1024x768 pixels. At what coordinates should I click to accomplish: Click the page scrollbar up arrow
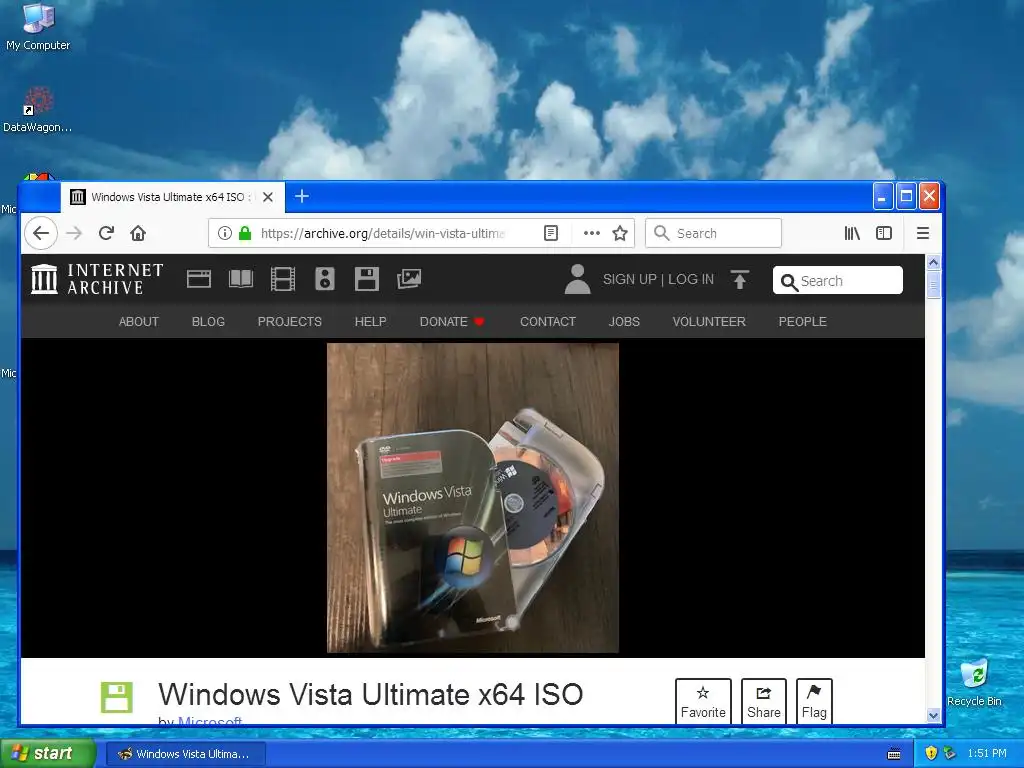pos(933,263)
